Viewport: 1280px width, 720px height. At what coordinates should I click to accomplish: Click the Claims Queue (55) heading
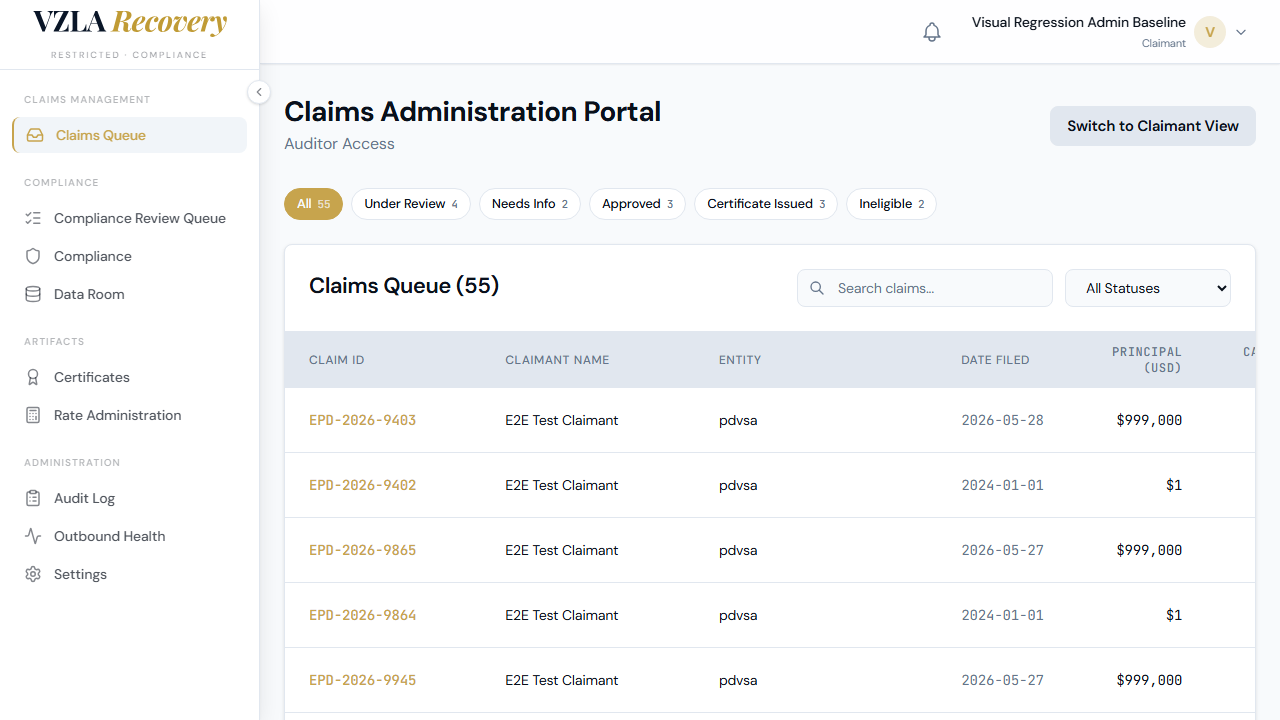pyautogui.click(x=404, y=286)
